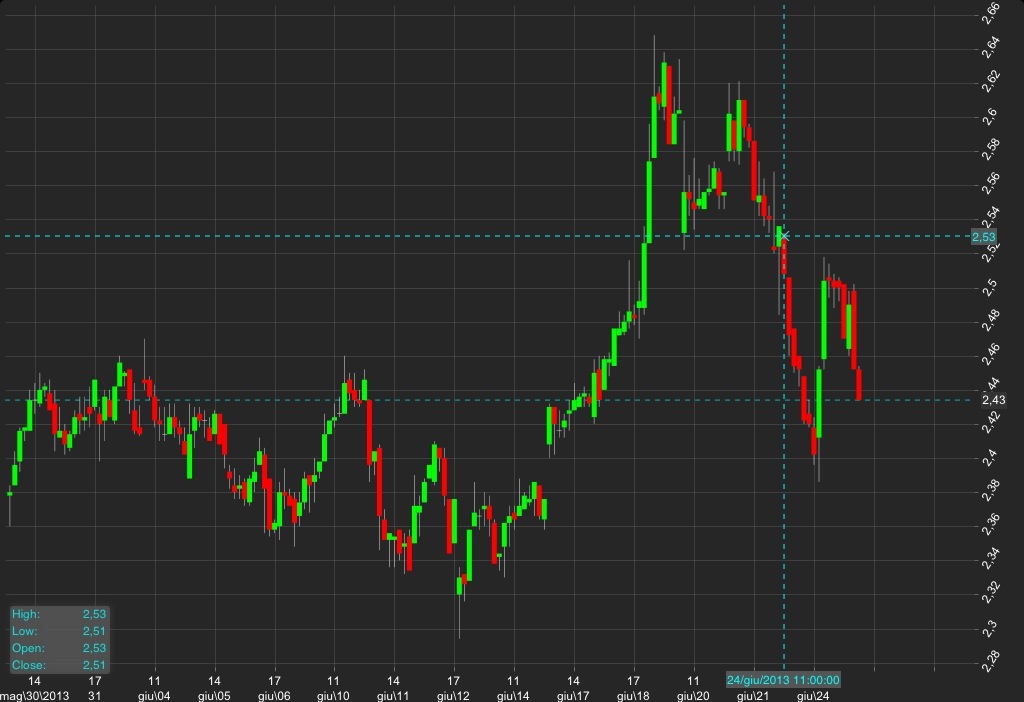Image resolution: width=1024 pixels, height=702 pixels.
Task: Select the highlighted 2,53 crosshair price label
Action: 984,236
